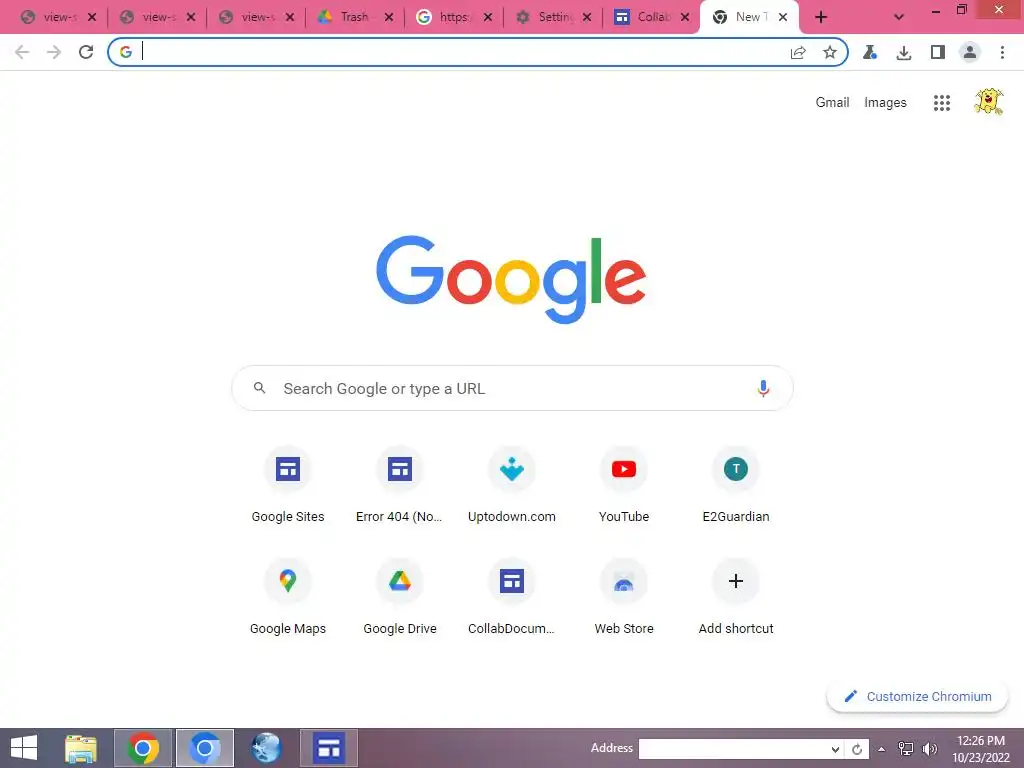Screen dimensions: 1024x768
Task: Start voice search with microphone icon
Action: pyautogui.click(x=763, y=389)
